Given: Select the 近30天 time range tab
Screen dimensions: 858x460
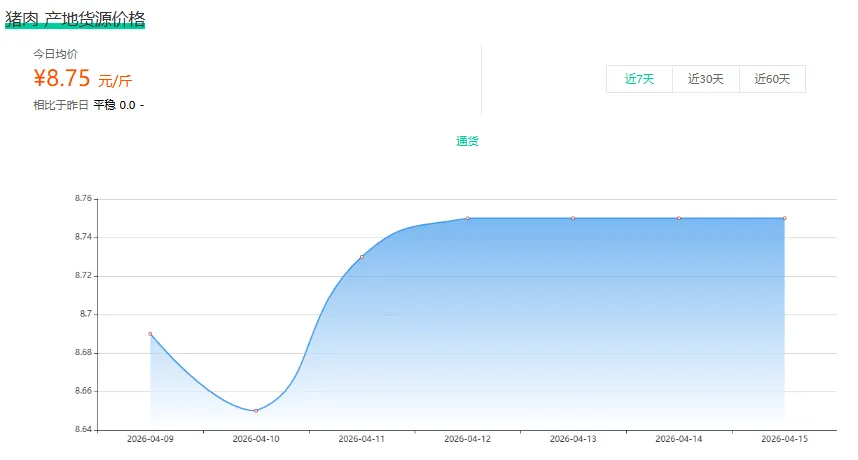Looking at the screenshot, I should tap(706, 79).
